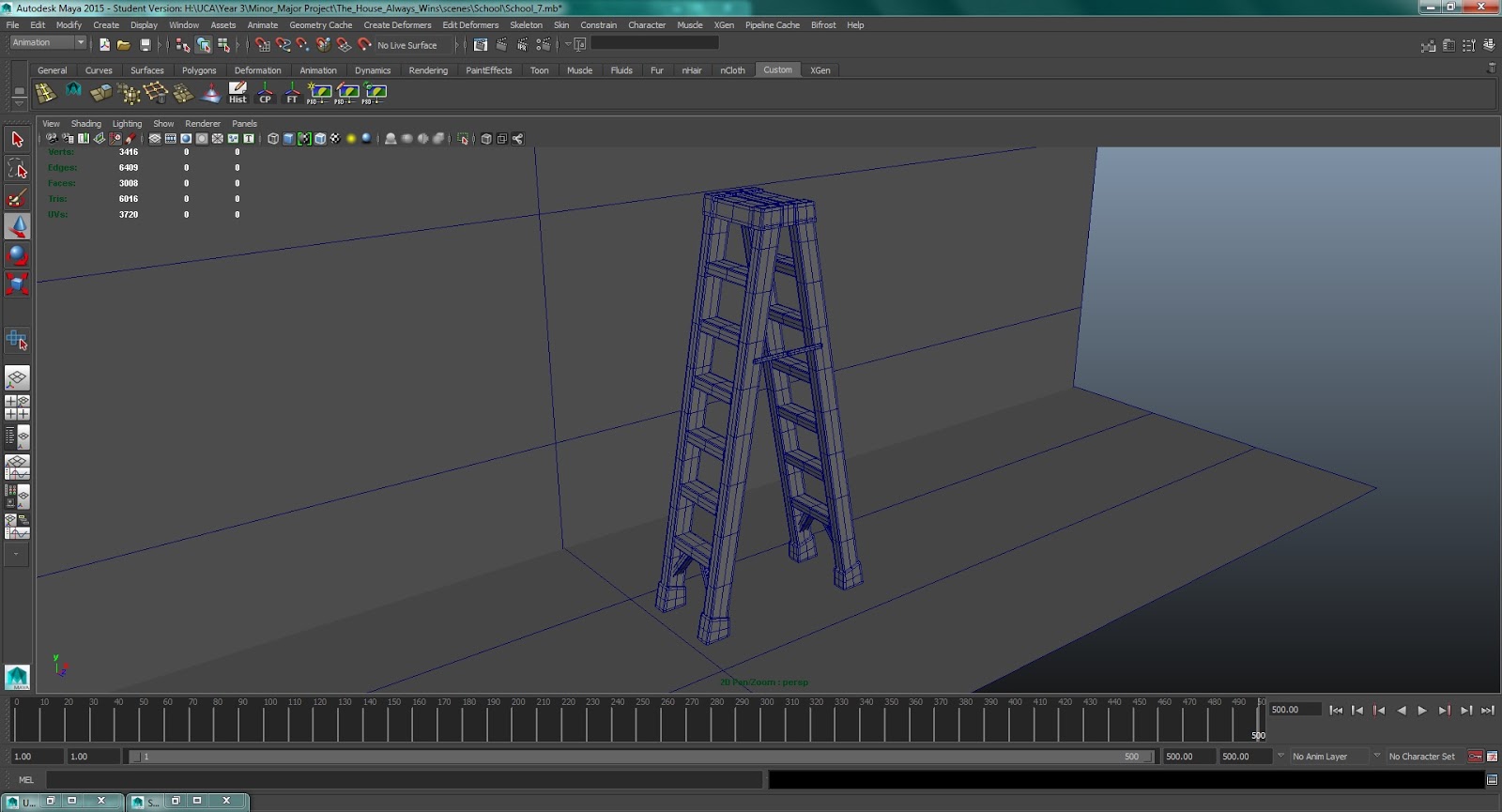The width and height of the screenshot is (1502, 812).
Task: Select the Move tool in the toolbox
Action: (x=17, y=226)
